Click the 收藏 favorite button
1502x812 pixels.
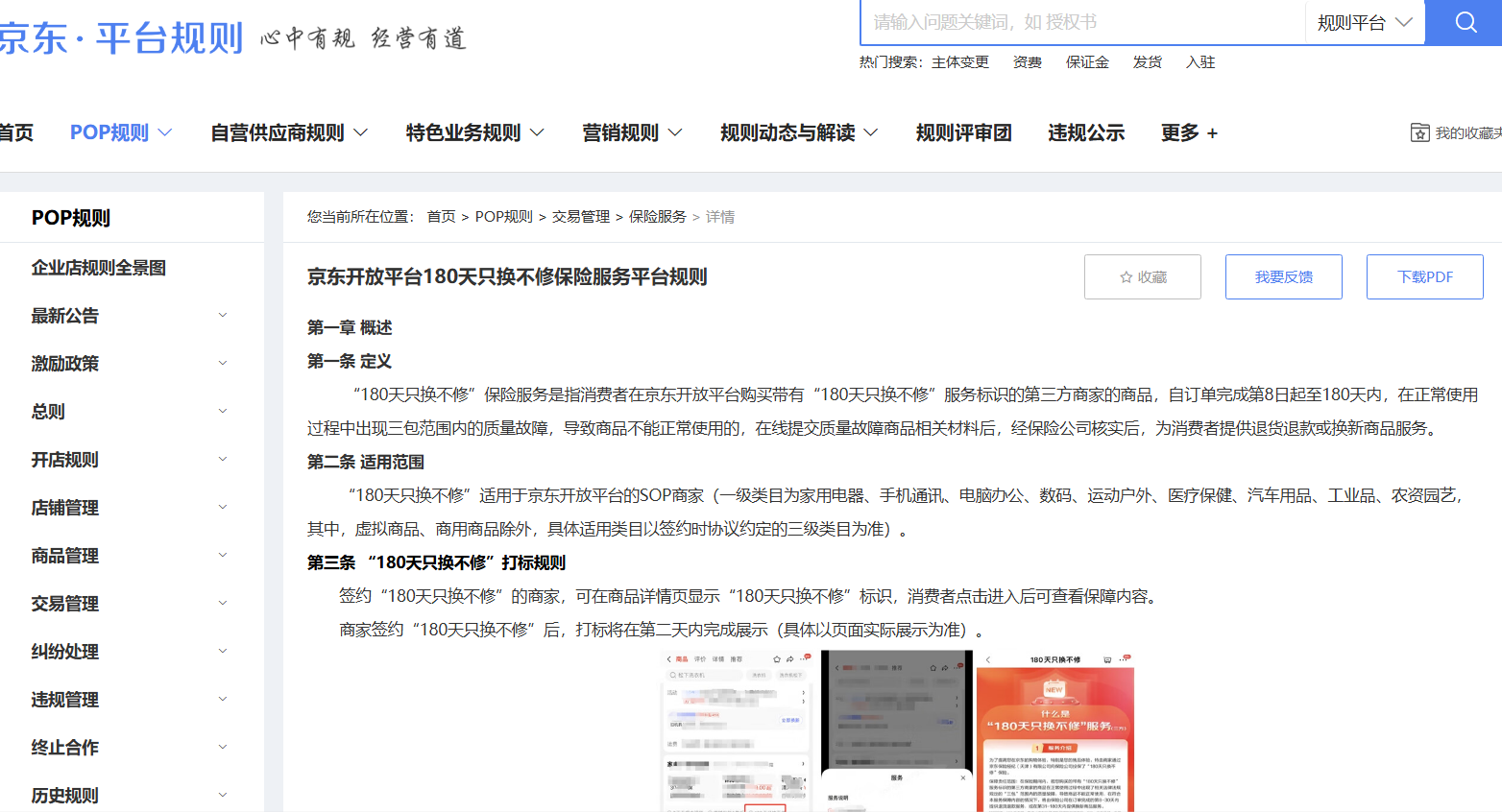(x=1143, y=277)
